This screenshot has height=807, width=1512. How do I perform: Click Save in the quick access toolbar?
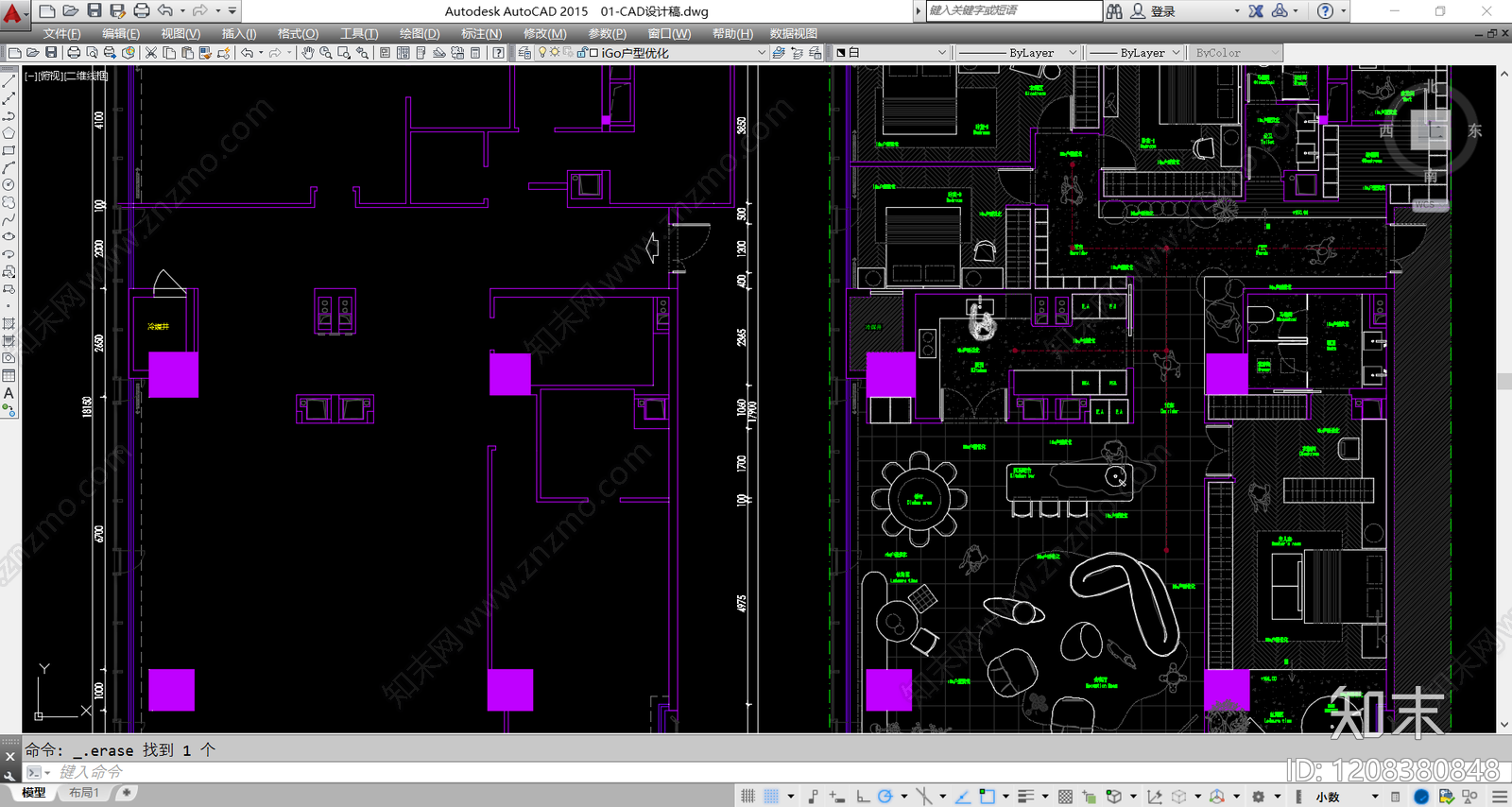[94, 10]
